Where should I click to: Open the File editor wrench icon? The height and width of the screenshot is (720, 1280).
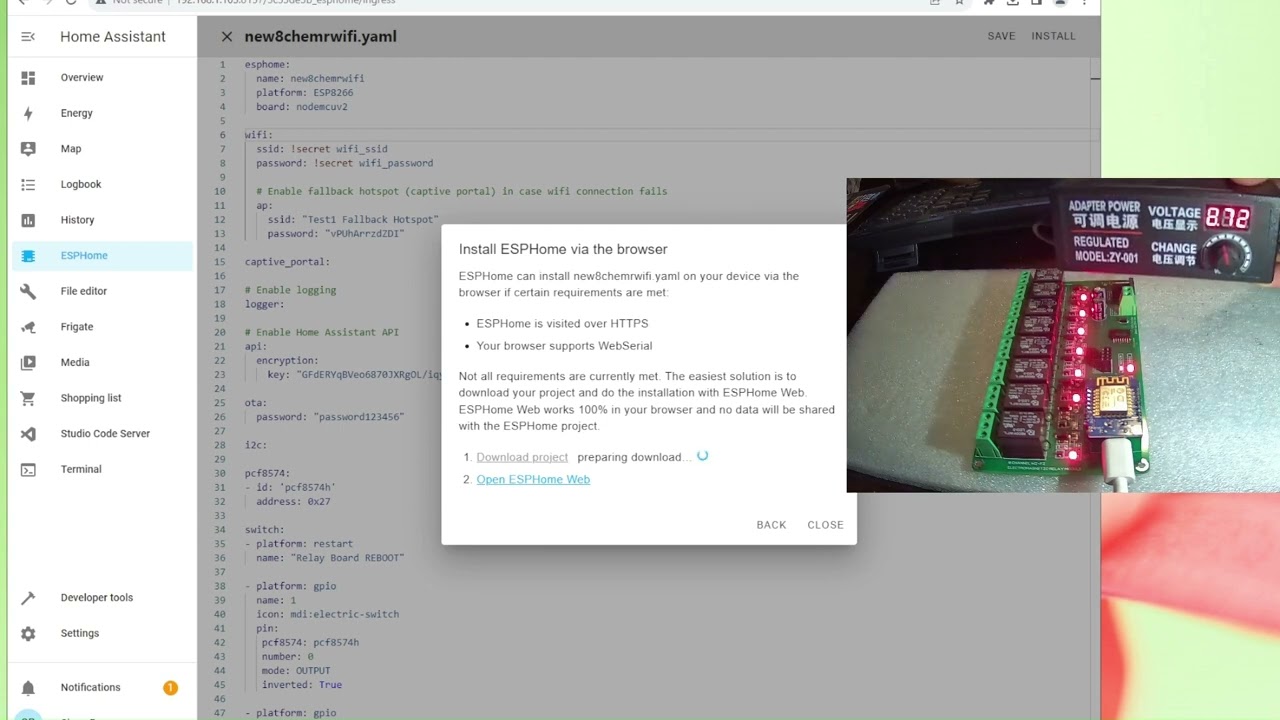point(28,291)
